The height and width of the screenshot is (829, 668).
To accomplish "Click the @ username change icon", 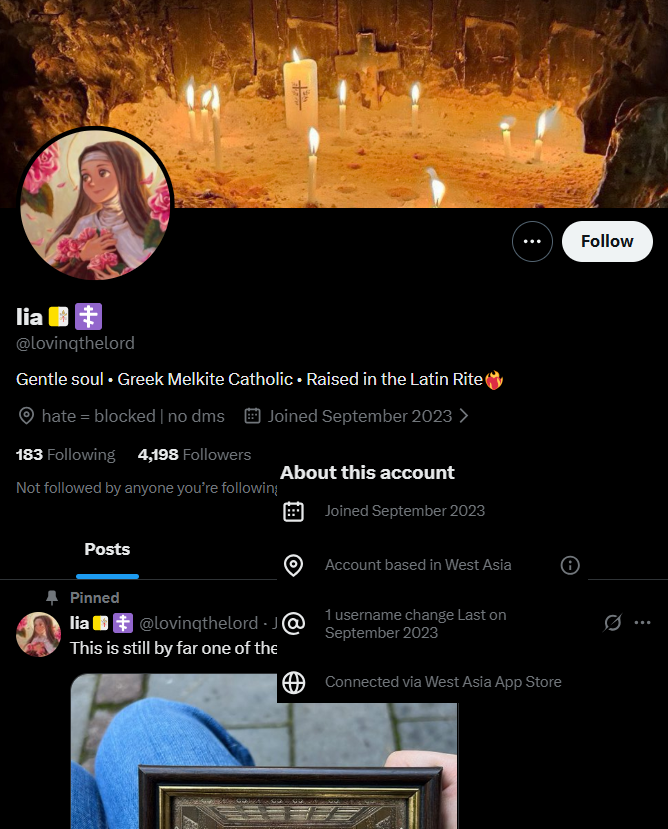I will pos(294,623).
